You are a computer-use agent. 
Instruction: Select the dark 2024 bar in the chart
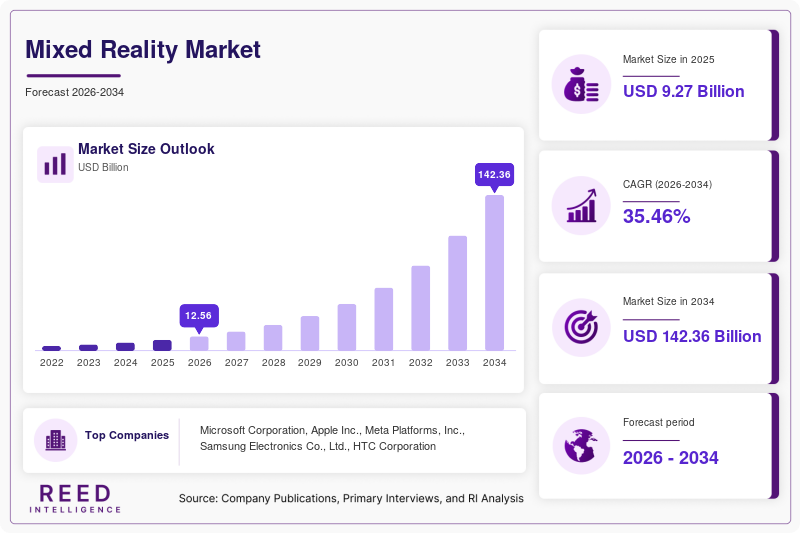coord(126,347)
